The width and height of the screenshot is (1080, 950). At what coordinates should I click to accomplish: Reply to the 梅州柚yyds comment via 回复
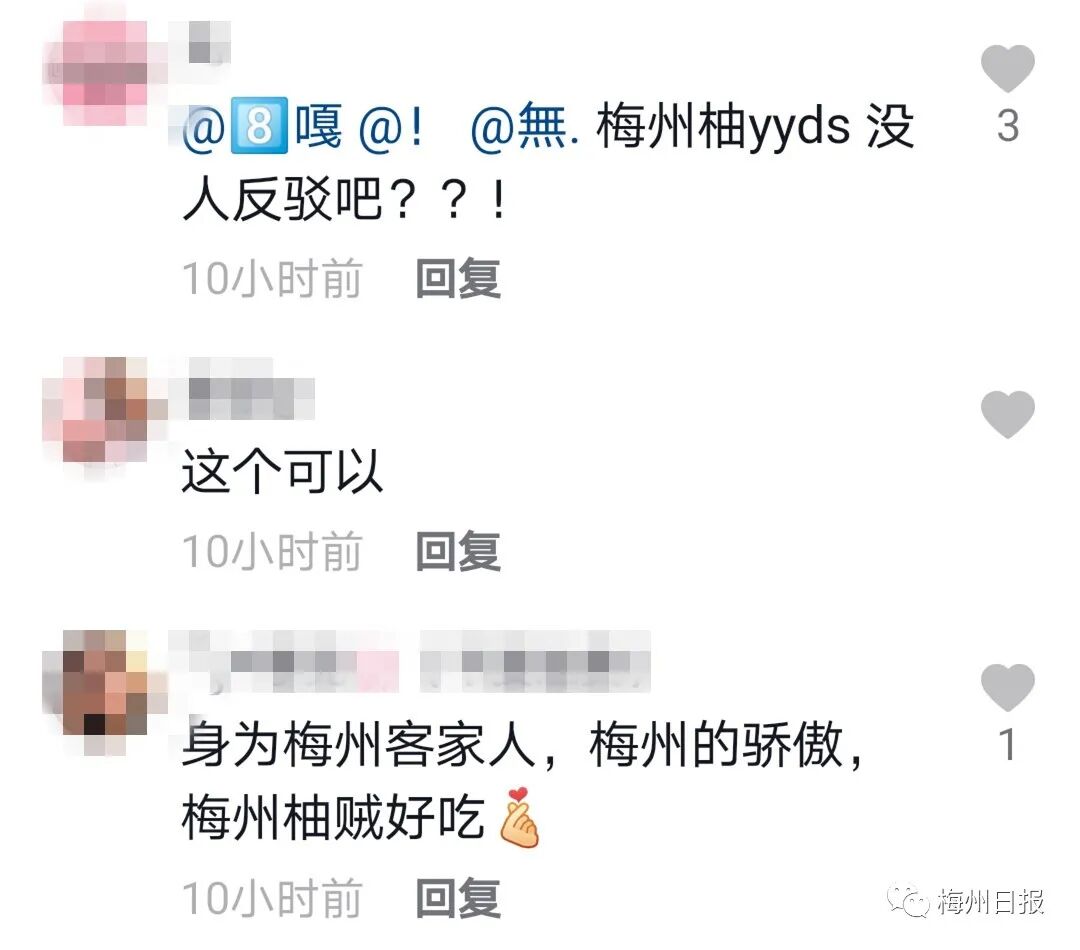pos(458,278)
